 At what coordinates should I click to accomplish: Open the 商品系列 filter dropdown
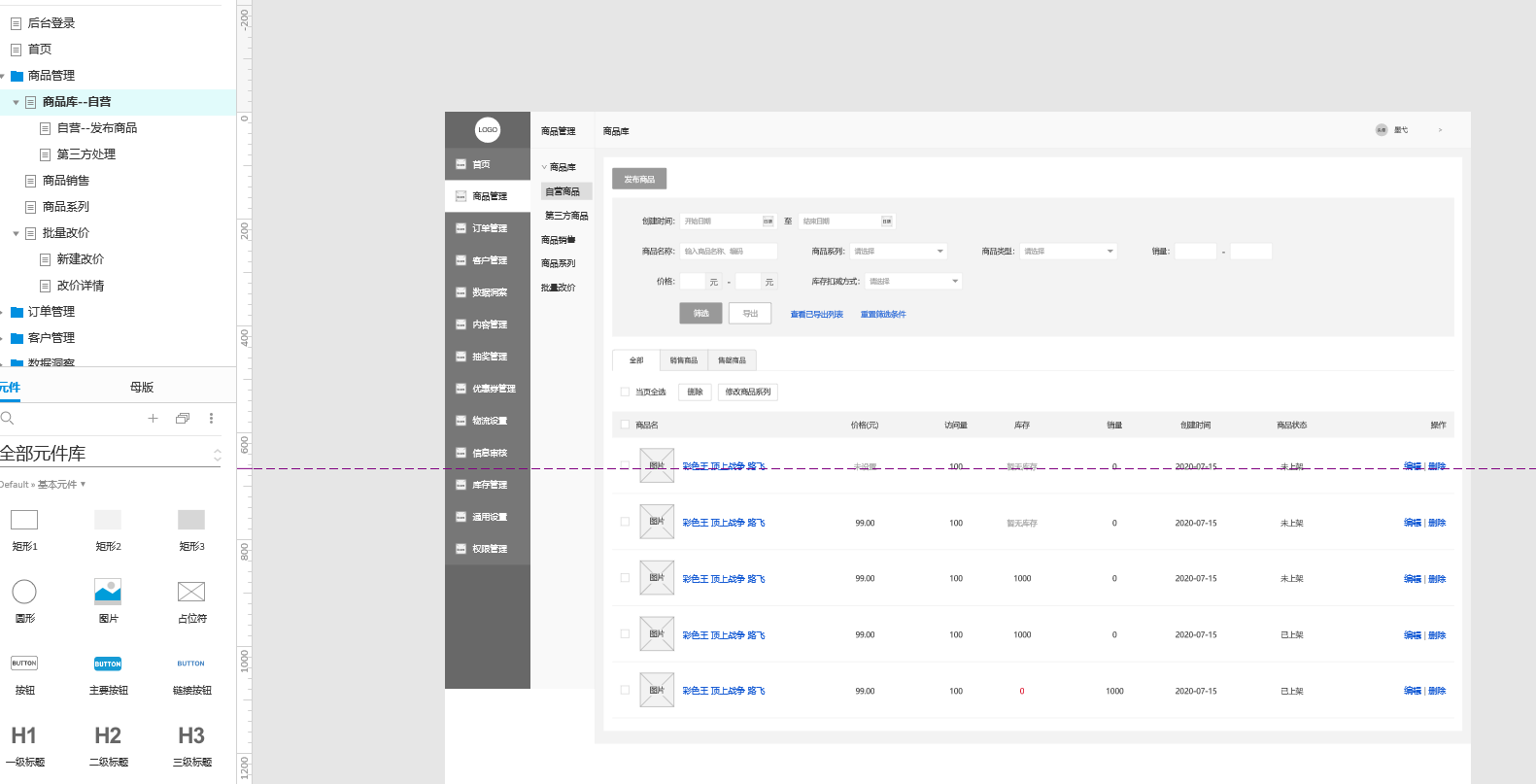[x=898, y=252]
